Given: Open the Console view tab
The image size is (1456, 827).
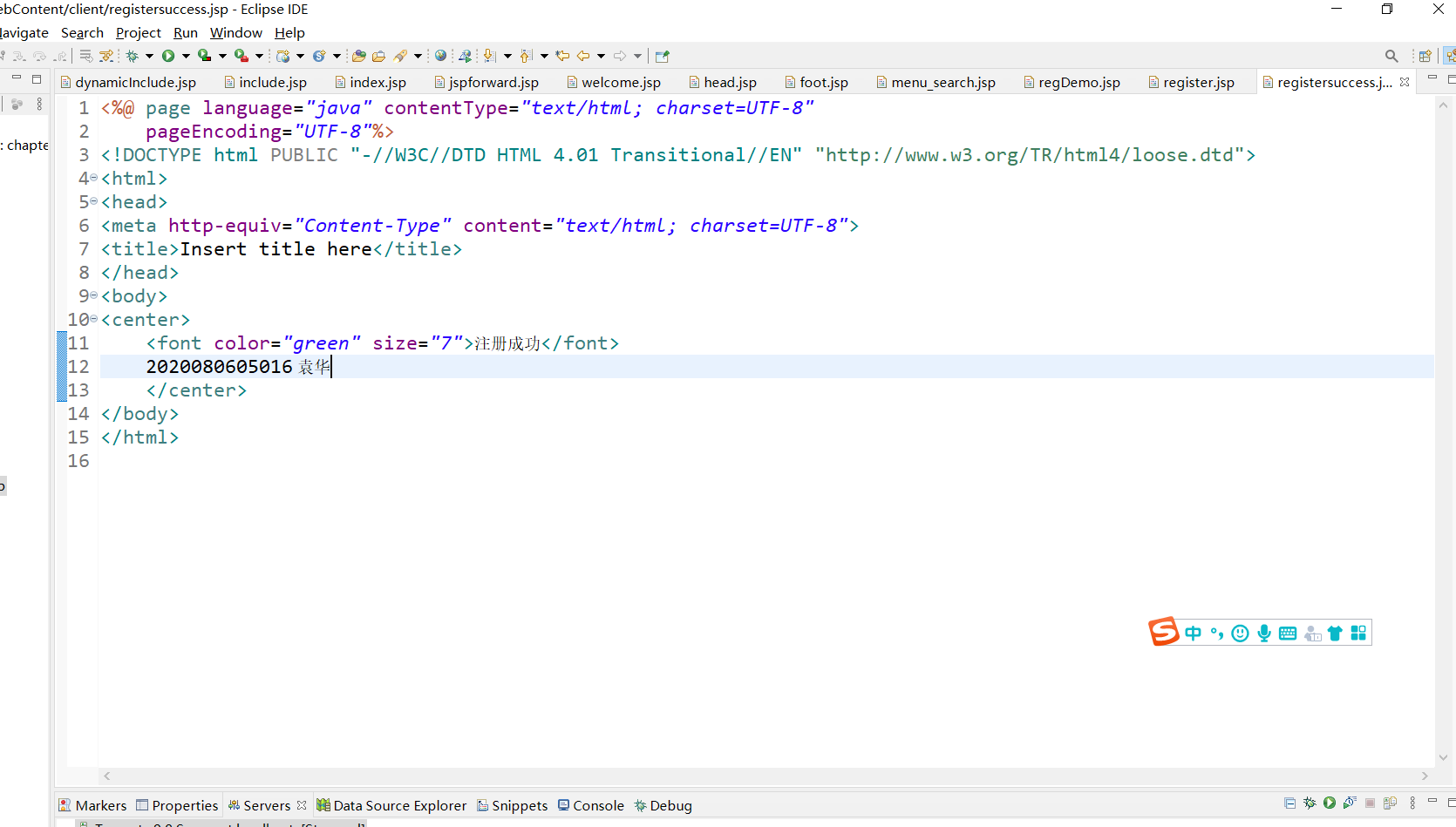Looking at the screenshot, I should (x=591, y=805).
